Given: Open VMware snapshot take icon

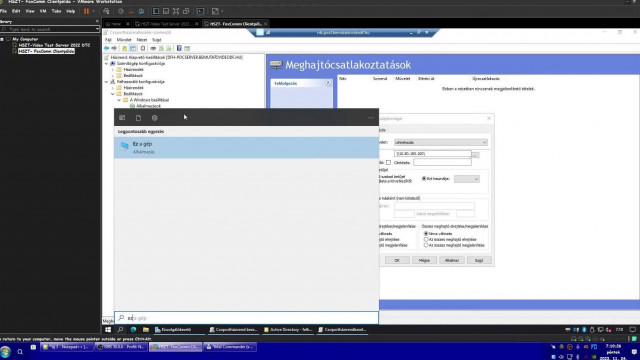Looking at the screenshot, I should pos(121,11).
